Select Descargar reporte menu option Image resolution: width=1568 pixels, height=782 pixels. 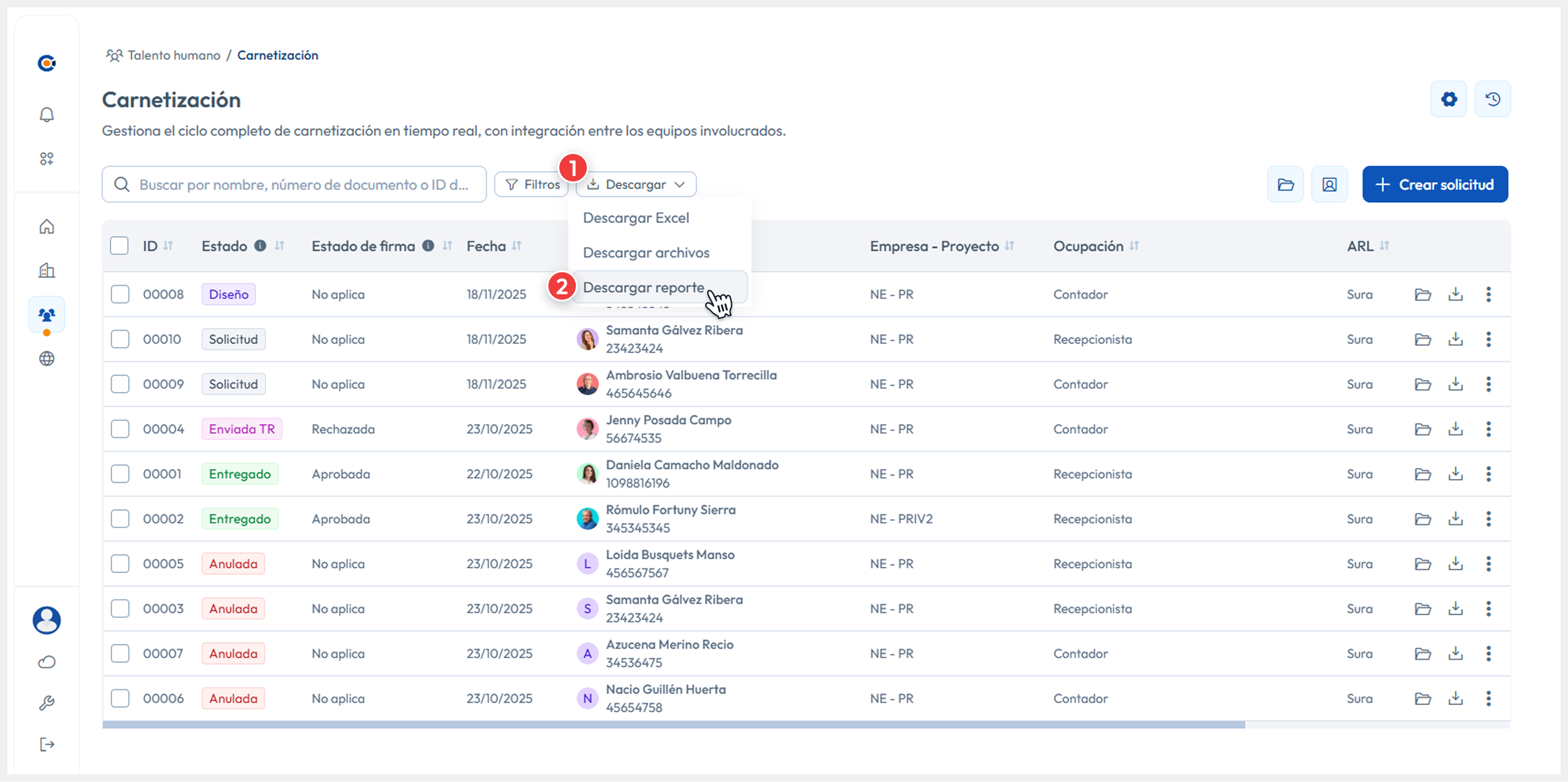(x=643, y=287)
